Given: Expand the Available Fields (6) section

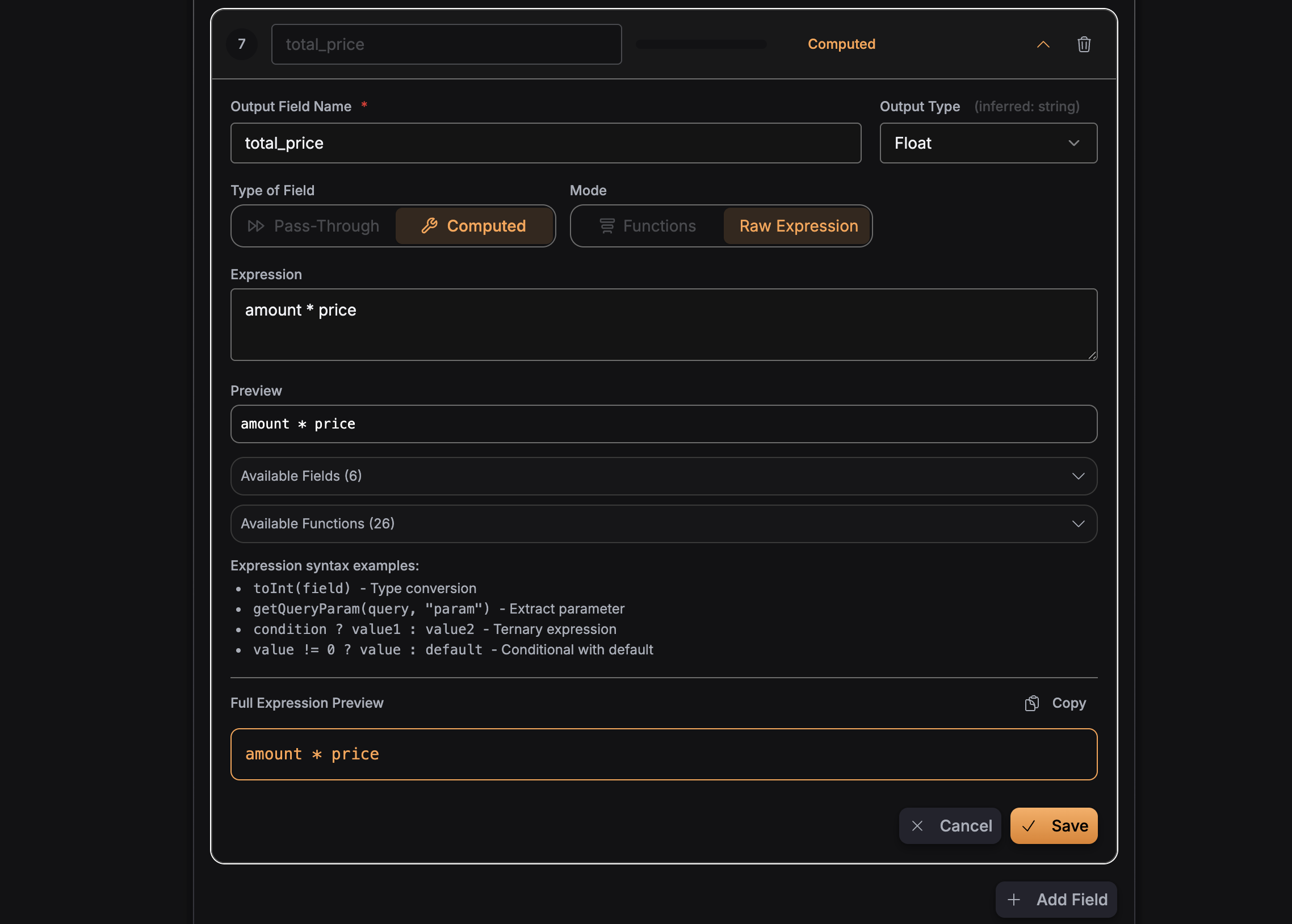Looking at the screenshot, I should [x=664, y=476].
